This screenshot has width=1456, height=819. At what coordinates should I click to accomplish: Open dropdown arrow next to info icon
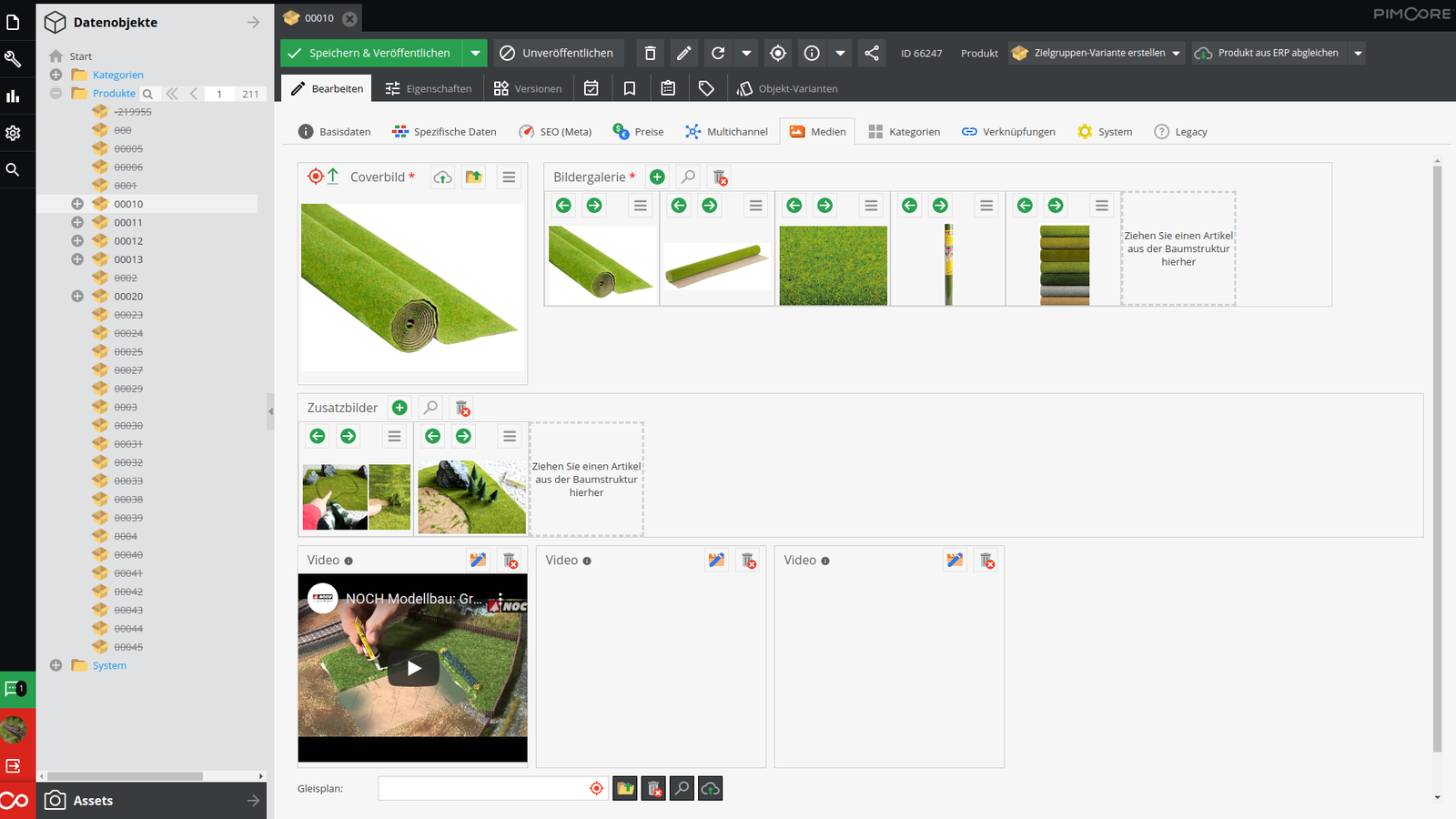[840, 53]
